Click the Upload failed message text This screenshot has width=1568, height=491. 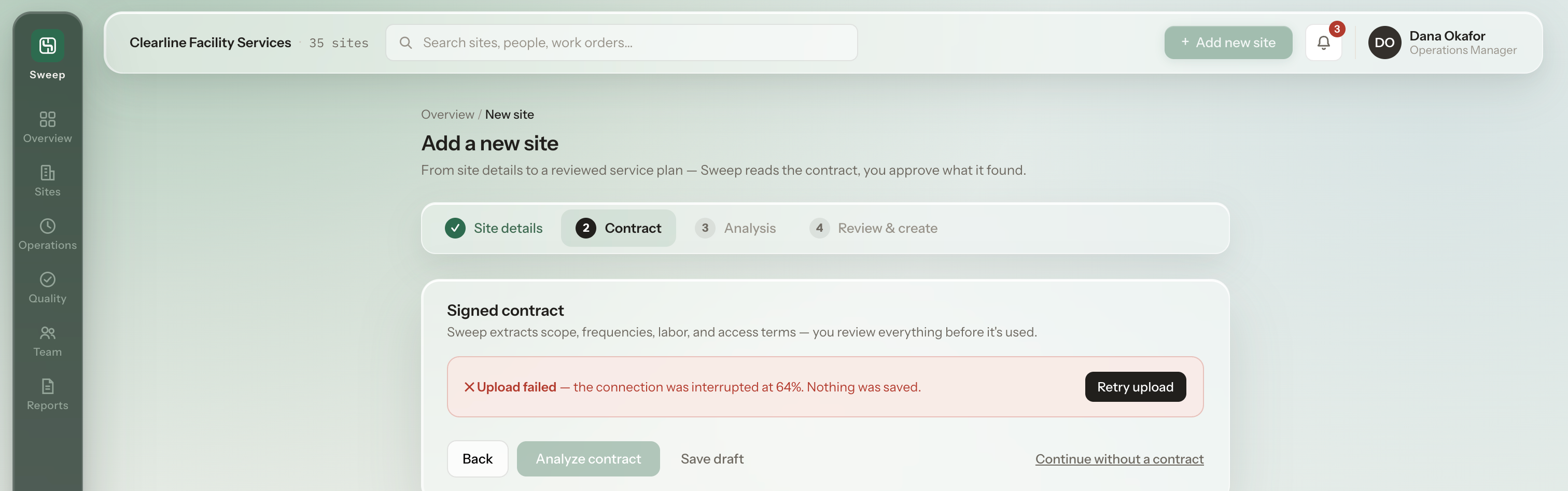[x=698, y=387]
